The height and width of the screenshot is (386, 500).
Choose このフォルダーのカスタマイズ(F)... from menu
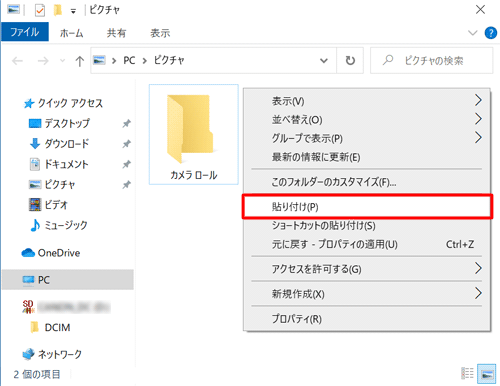(x=367, y=182)
